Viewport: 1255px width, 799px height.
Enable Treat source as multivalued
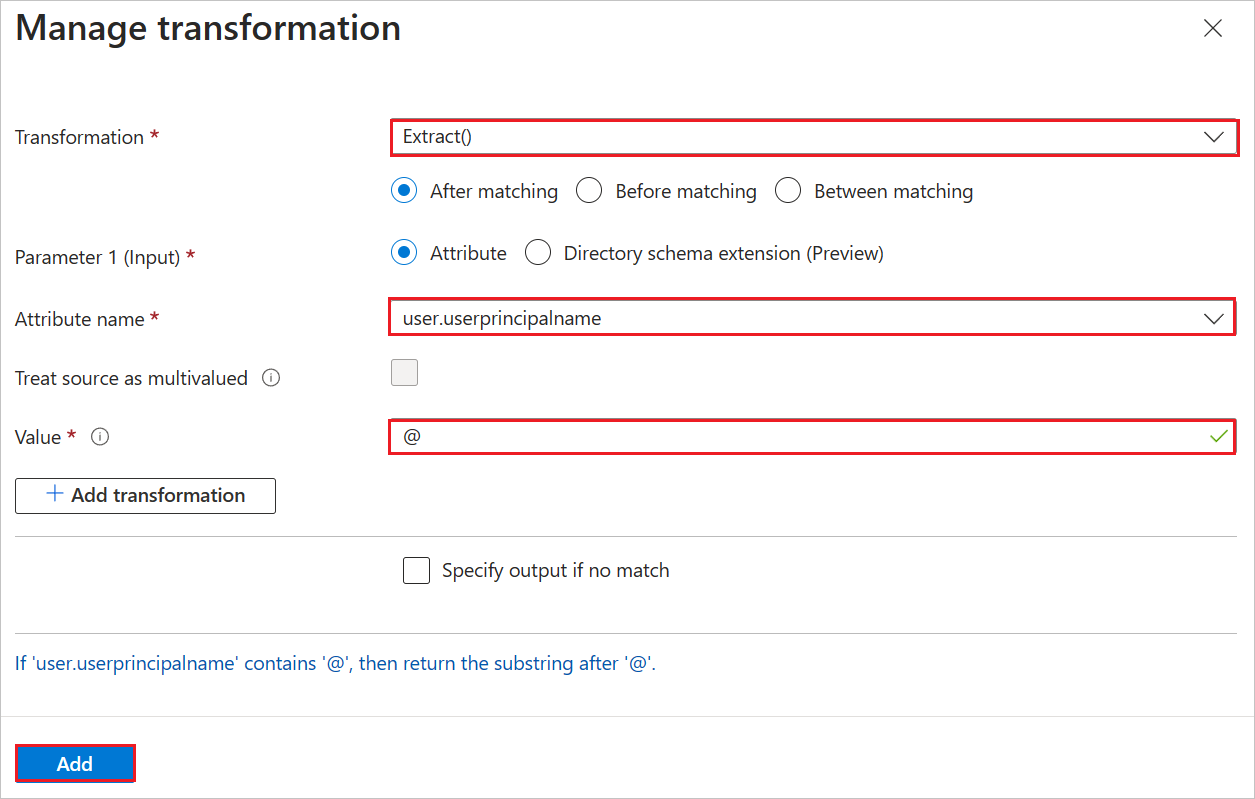[404, 372]
